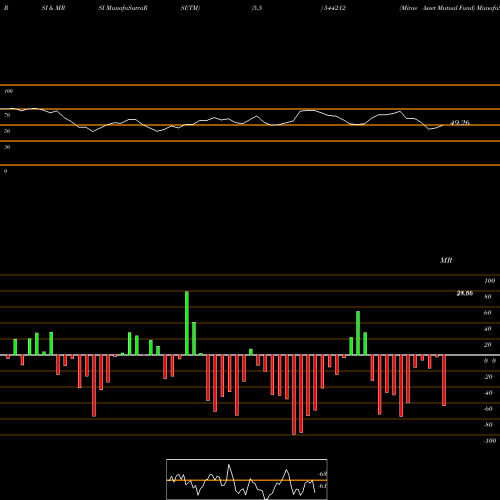
Task: Click the RSI axis label 100
Action: (x=8, y=91)
